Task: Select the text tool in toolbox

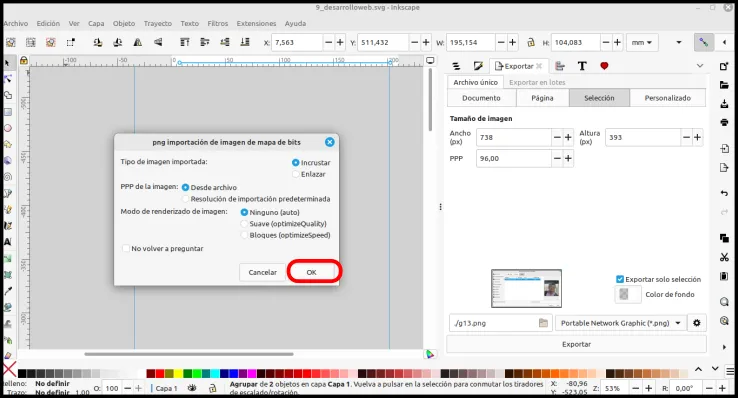Action: [x=8, y=242]
